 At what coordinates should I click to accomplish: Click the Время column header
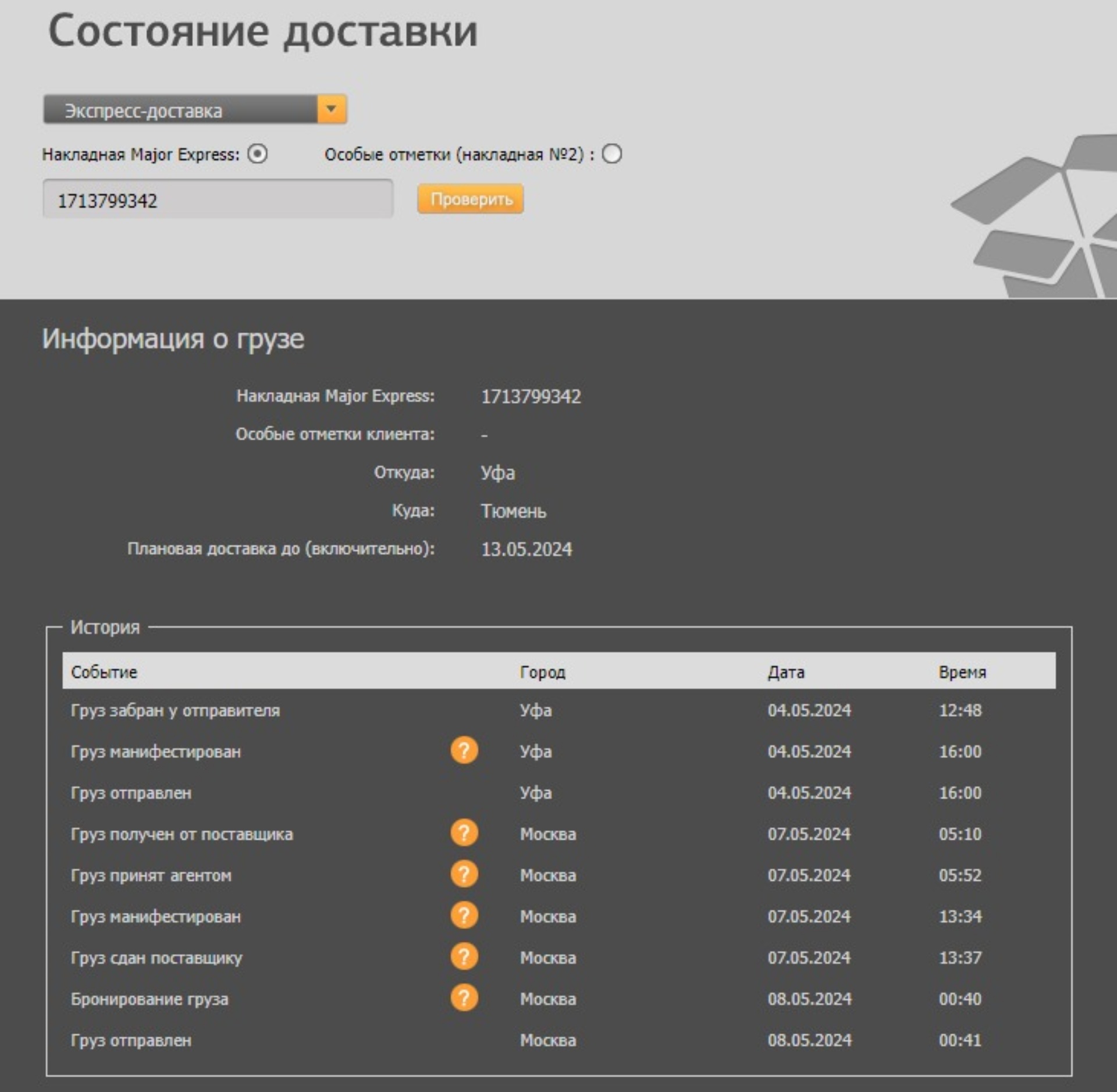click(962, 672)
